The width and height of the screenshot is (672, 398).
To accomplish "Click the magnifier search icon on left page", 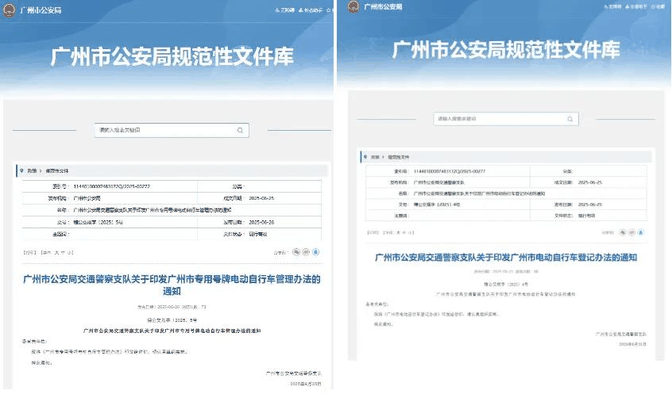I will (x=240, y=130).
